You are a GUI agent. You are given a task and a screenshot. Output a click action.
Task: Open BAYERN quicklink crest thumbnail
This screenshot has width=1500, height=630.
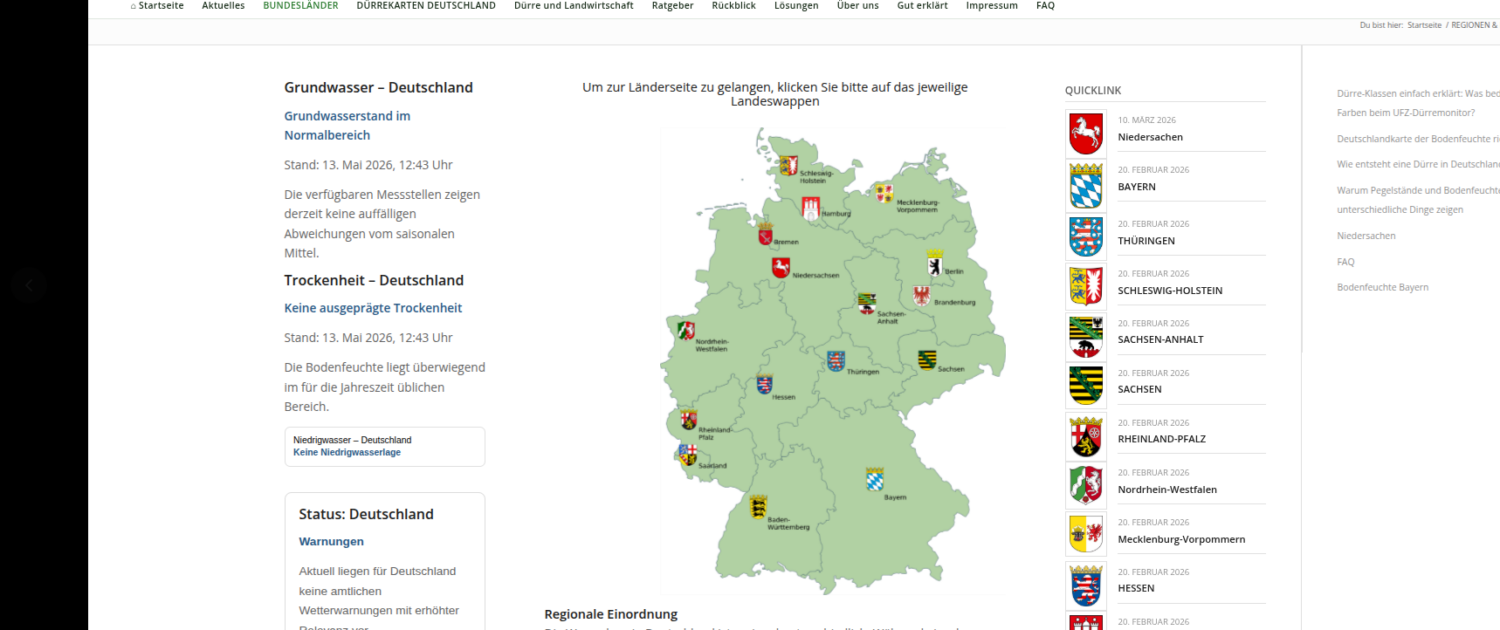[x=1086, y=185]
